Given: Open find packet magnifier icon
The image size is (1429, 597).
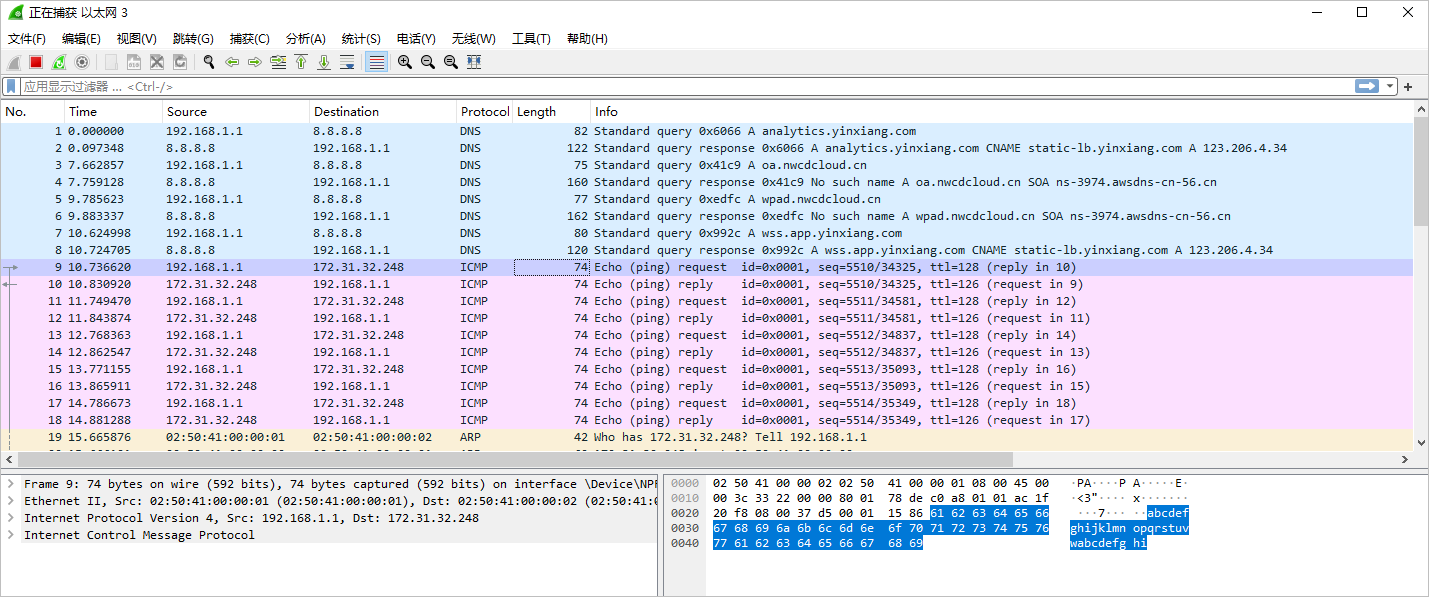Looking at the screenshot, I should point(209,62).
